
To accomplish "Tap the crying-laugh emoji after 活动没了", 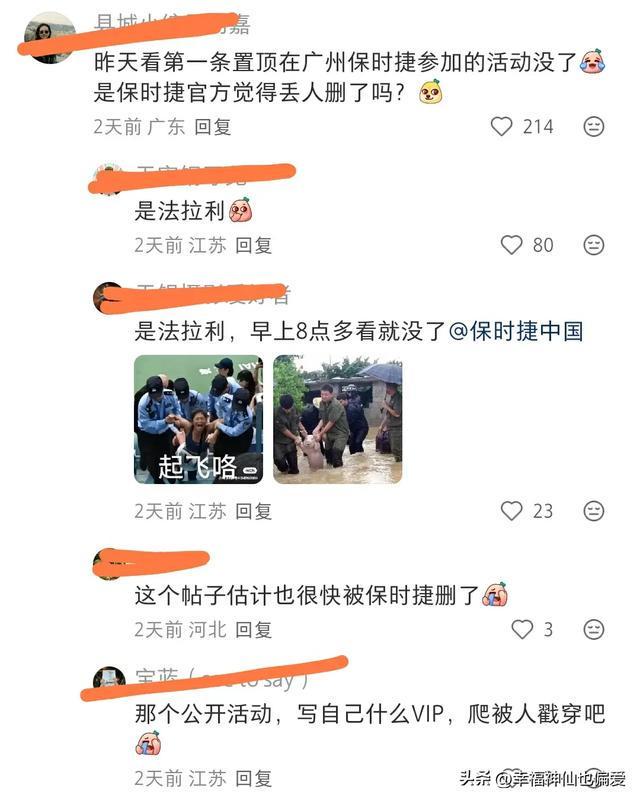I will 592,62.
